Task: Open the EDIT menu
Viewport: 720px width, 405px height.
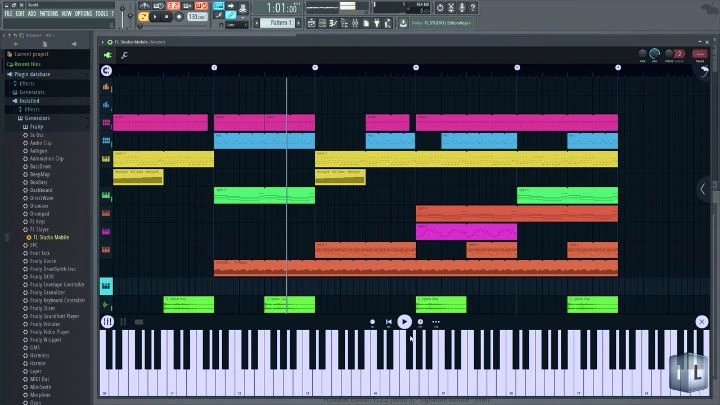Action: pyautogui.click(x=20, y=14)
